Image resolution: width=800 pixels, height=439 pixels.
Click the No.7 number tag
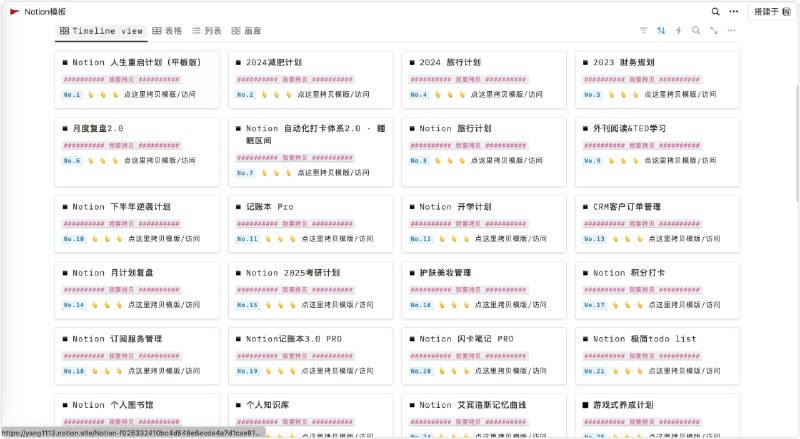tap(245, 173)
